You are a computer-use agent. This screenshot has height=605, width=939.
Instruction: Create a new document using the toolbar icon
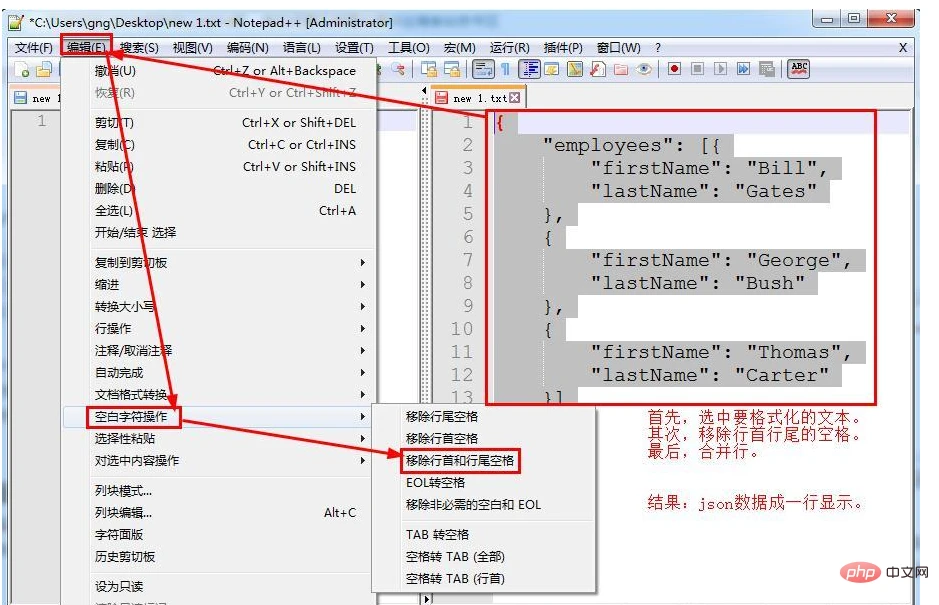(x=20, y=70)
